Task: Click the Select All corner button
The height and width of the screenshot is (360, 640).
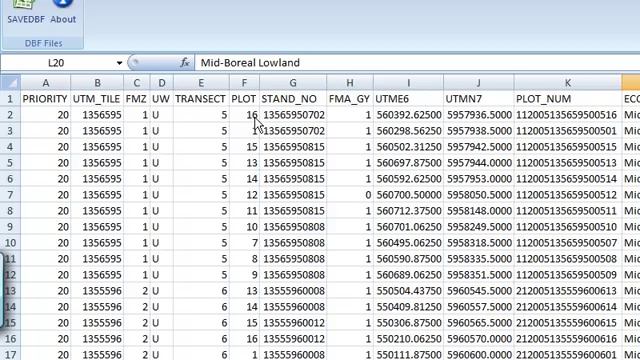Action: 10,83
